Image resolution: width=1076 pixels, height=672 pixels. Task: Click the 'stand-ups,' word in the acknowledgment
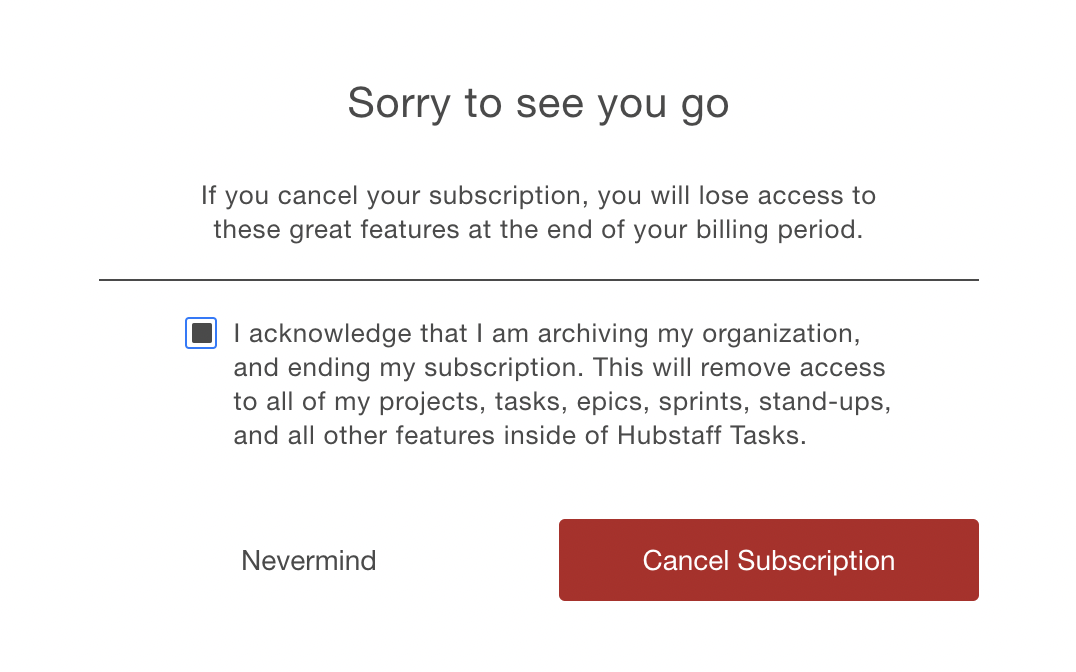pos(825,402)
